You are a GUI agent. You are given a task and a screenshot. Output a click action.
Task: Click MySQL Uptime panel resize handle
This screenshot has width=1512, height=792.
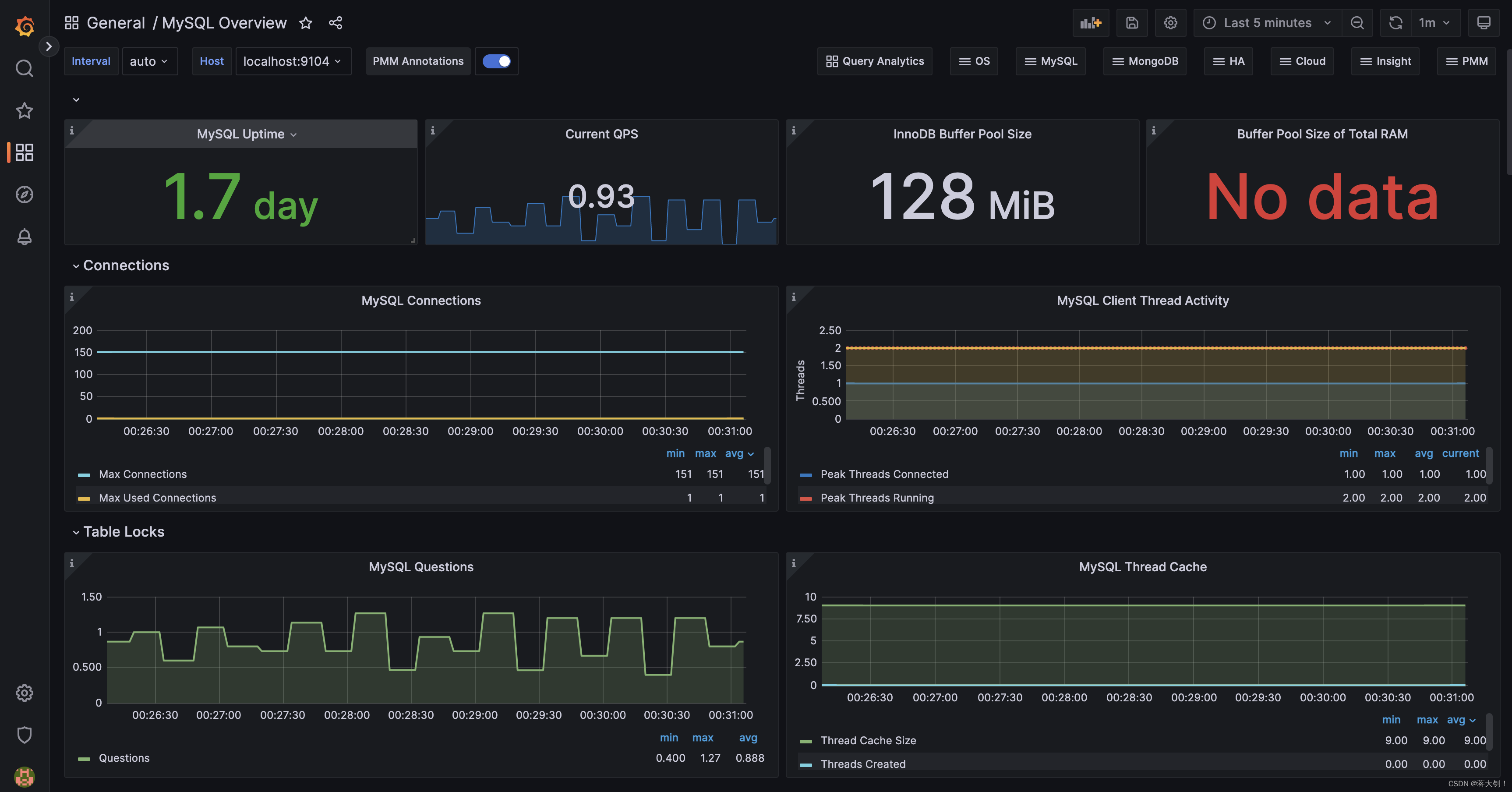click(x=413, y=240)
